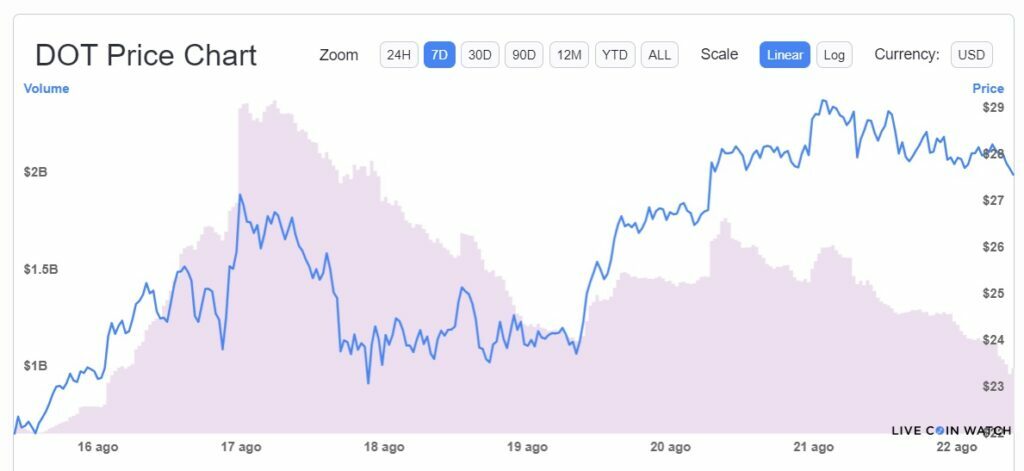Set zoom range to 30D
The height and width of the screenshot is (471, 1024).
tap(480, 55)
